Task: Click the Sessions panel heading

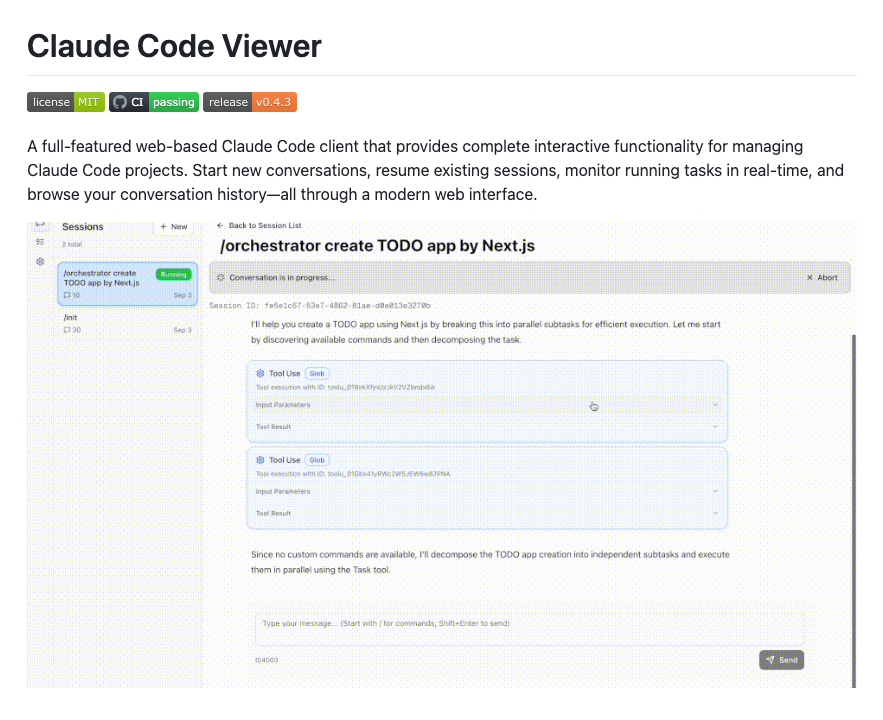Action: pyautogui.click(x=83, y=226)
